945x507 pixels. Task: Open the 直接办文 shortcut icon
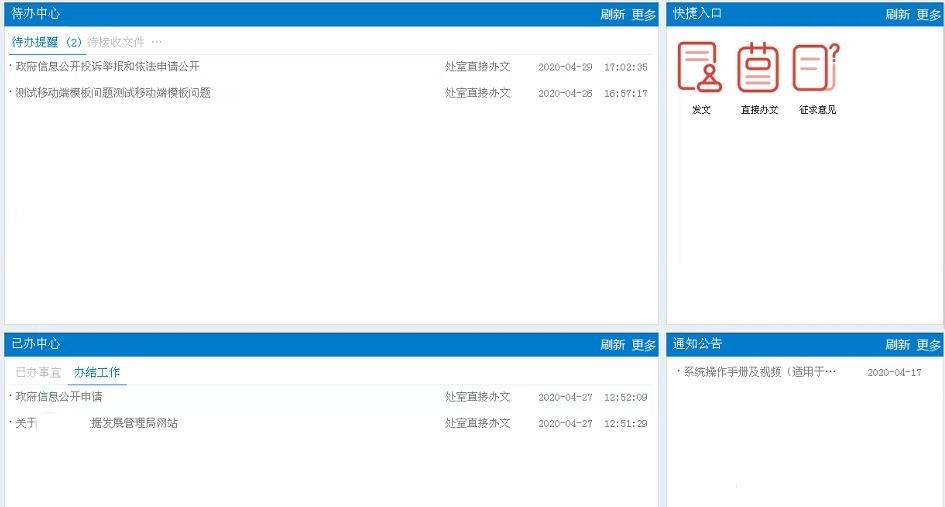click(x=758, y=67)
